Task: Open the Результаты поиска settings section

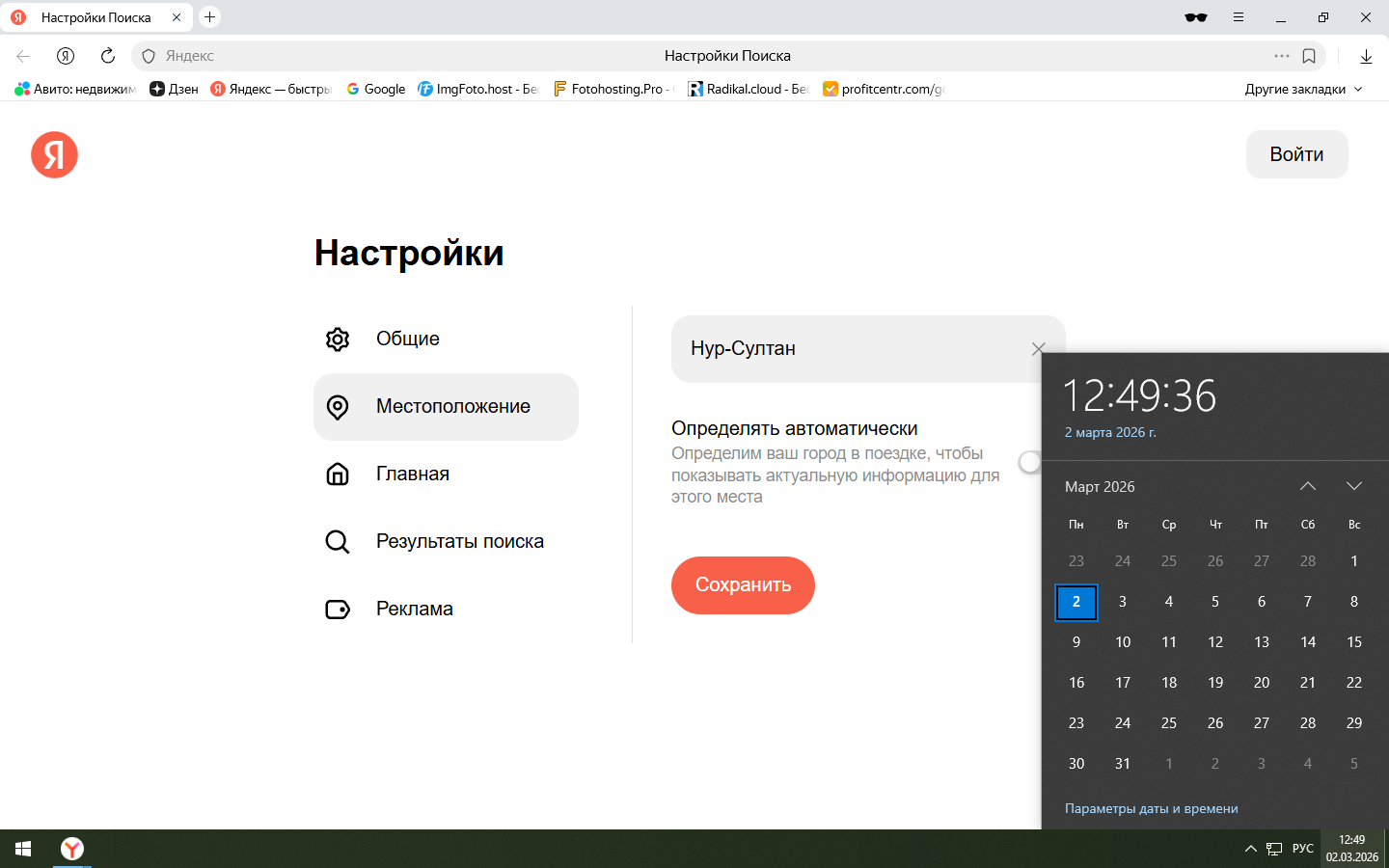Action: (x=446, y=542)
